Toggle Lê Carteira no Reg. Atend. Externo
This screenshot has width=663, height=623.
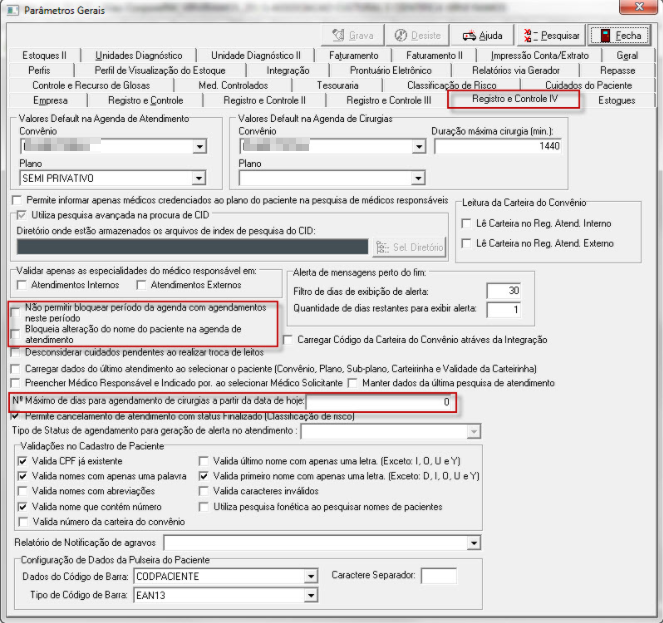(x=466, y=243)
